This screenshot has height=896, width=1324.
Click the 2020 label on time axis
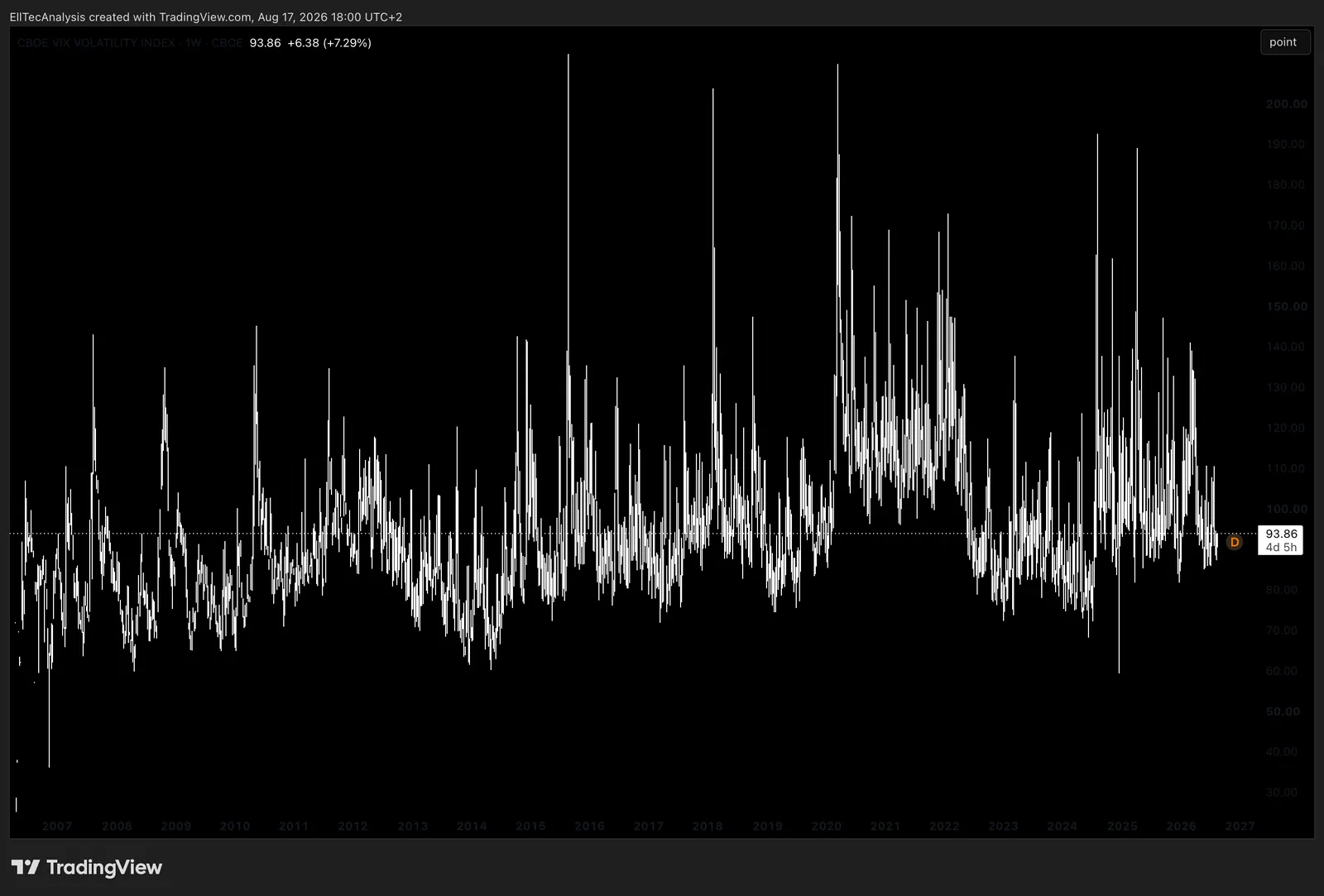[x=826, y=826]
